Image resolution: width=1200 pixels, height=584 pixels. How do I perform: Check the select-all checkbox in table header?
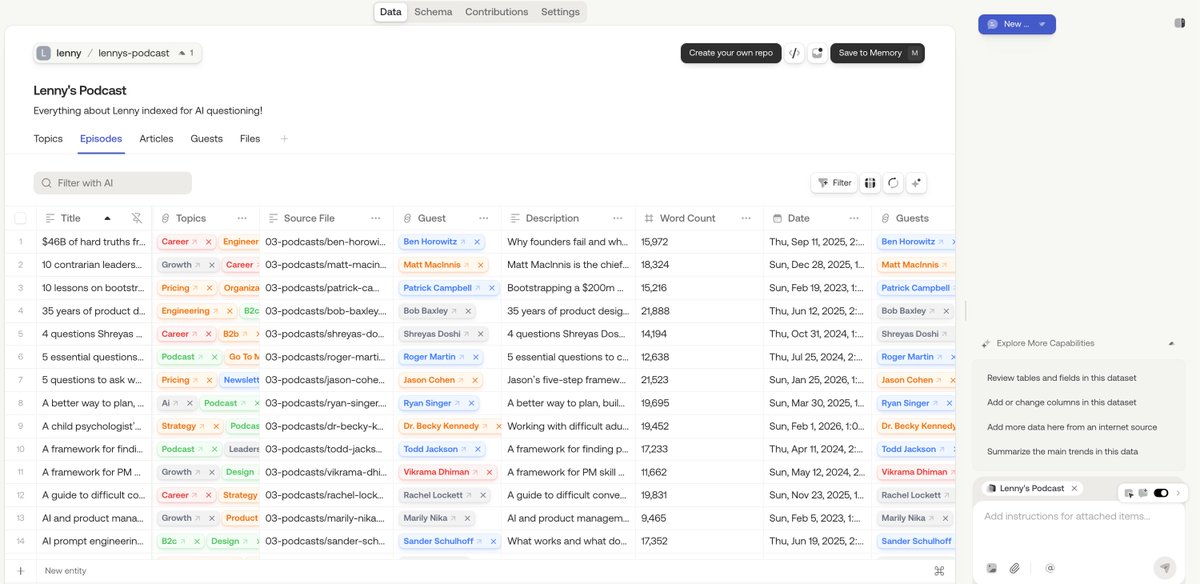[x=20, y=218]
